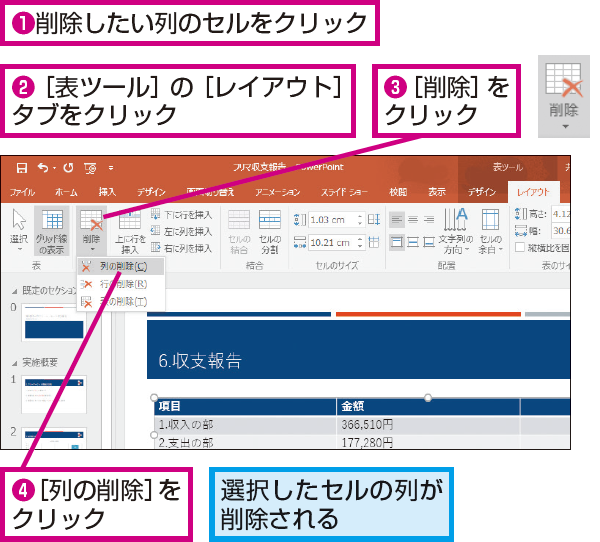Switch to the Insert (挿入) ribbon tab
The width and height of the screenshot is (600, 542).
(107, 192)
